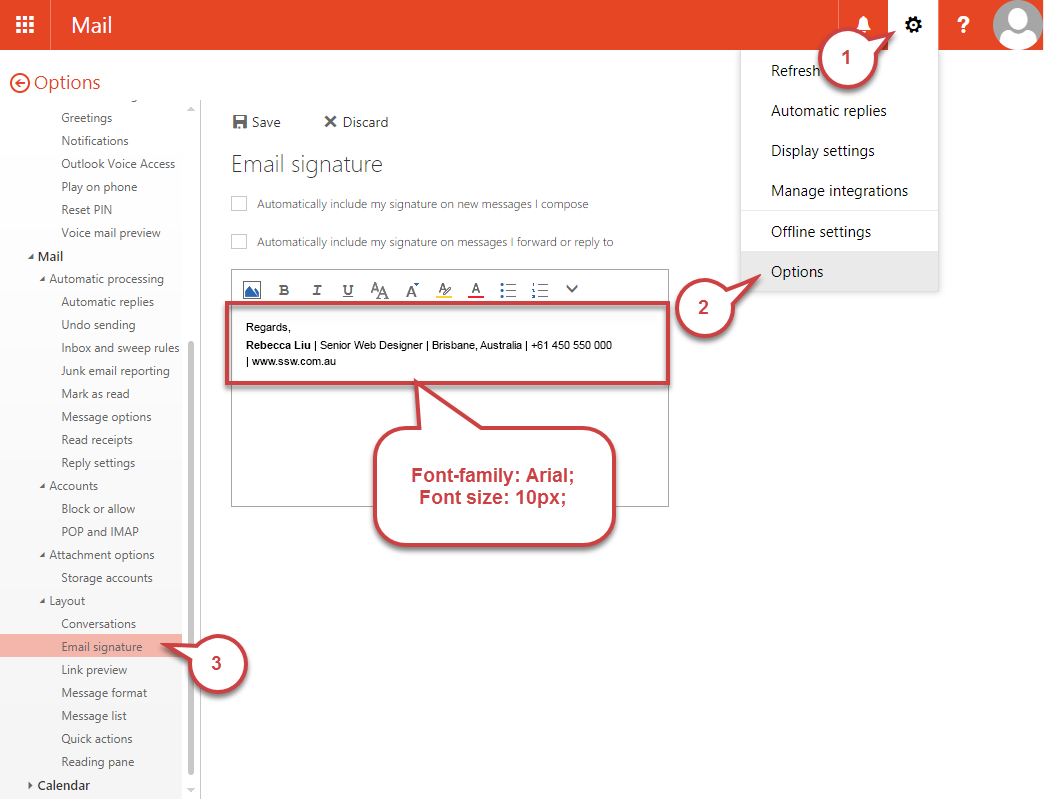Pick font color with red A icon
Screen dimensions: 1044x799
coord(476,290)
